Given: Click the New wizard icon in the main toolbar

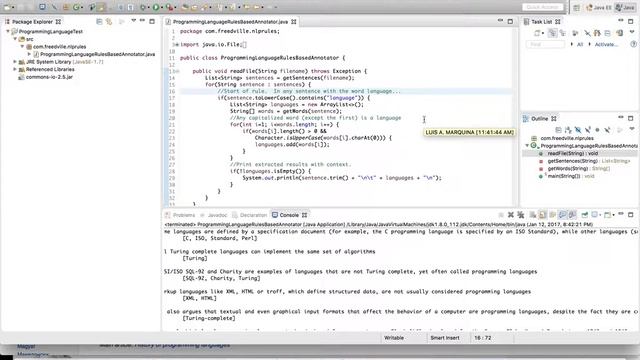Looking at the screenshot, I should click(x=7, y=7).
